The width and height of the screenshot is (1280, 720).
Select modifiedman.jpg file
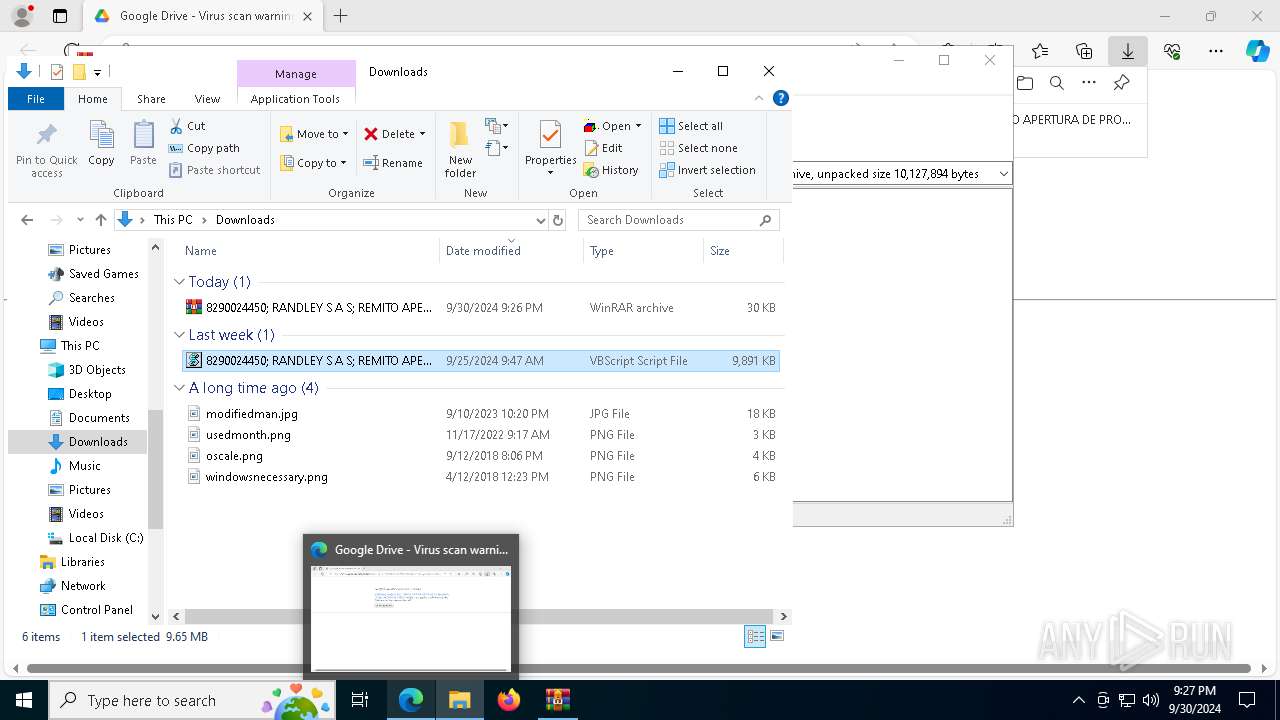pos(480,414)
